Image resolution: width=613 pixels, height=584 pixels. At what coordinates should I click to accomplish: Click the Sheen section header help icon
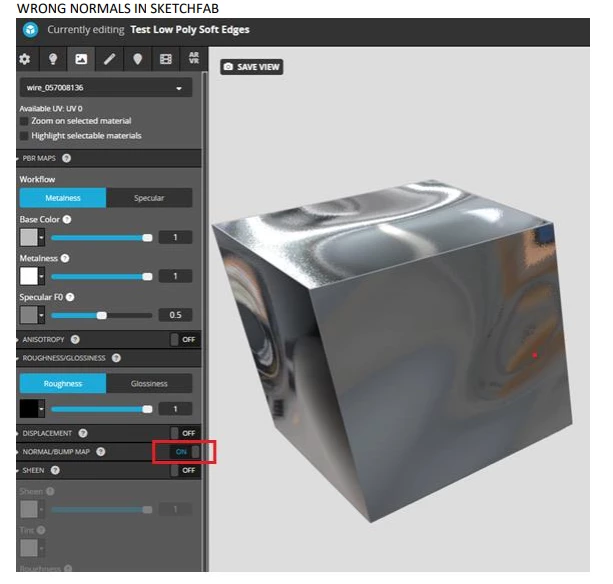coord(55,471)
